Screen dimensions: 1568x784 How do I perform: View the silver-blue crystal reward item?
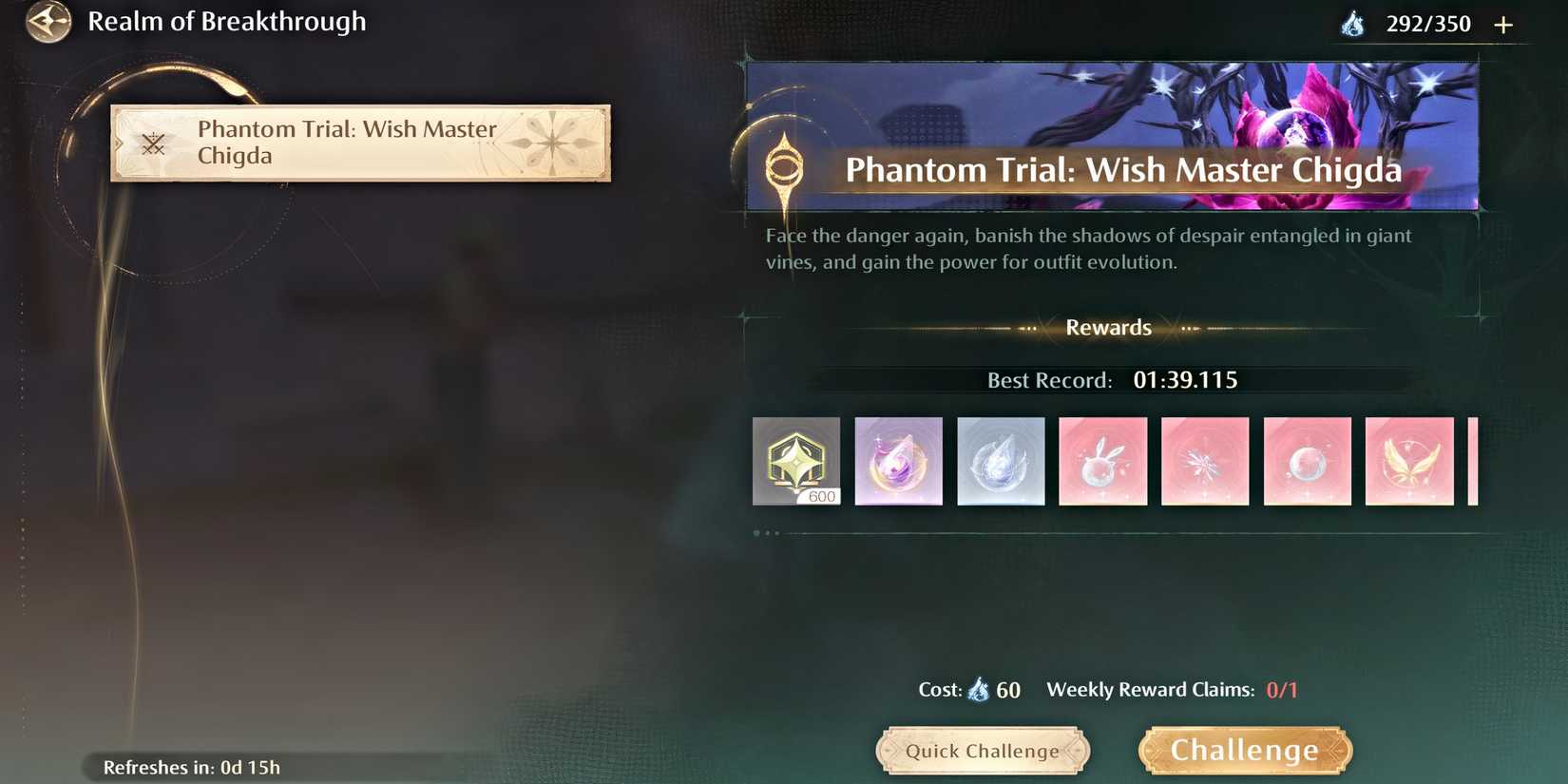click(x=1001, y=461)
